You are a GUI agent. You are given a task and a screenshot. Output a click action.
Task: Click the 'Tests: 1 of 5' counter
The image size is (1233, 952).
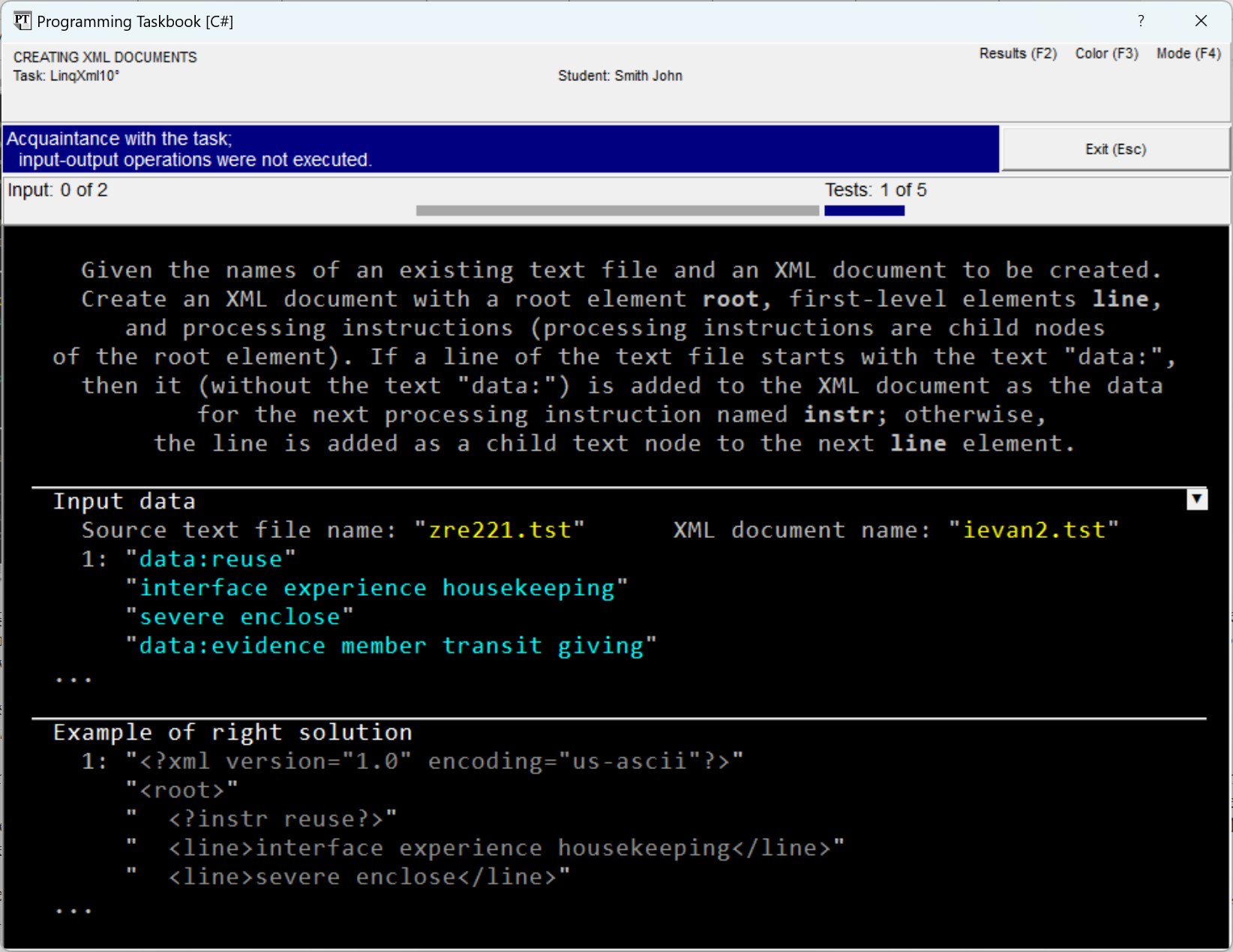click(x=875, y=191)
